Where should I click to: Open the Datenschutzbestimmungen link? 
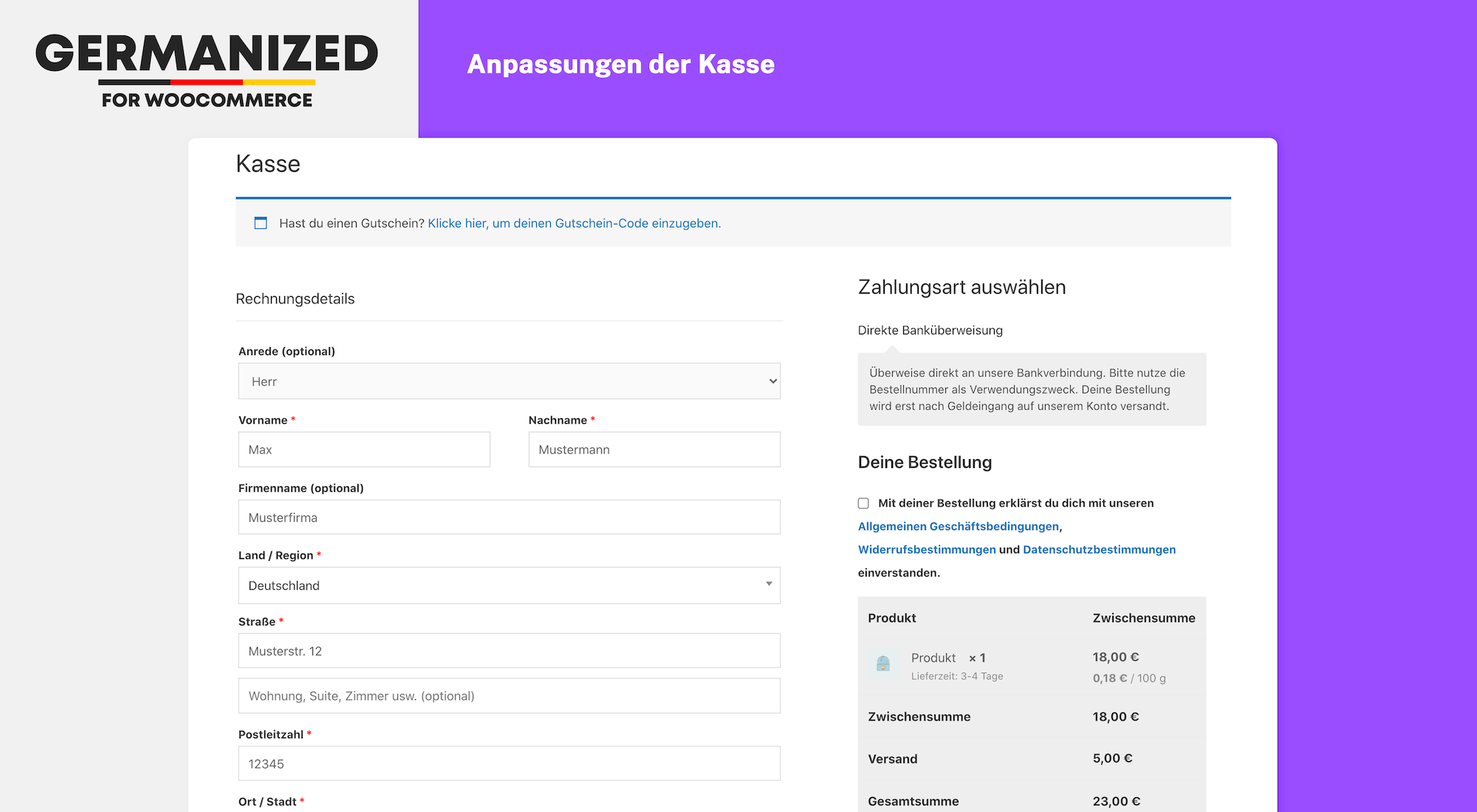pyautogui.click(x=1099, y=549)
